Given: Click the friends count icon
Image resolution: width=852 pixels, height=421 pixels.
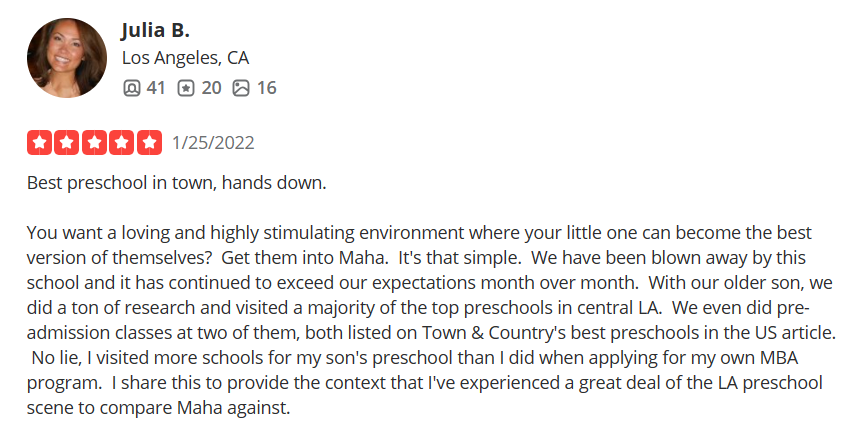Looking at the screenshot, I should tap(131, 88).
